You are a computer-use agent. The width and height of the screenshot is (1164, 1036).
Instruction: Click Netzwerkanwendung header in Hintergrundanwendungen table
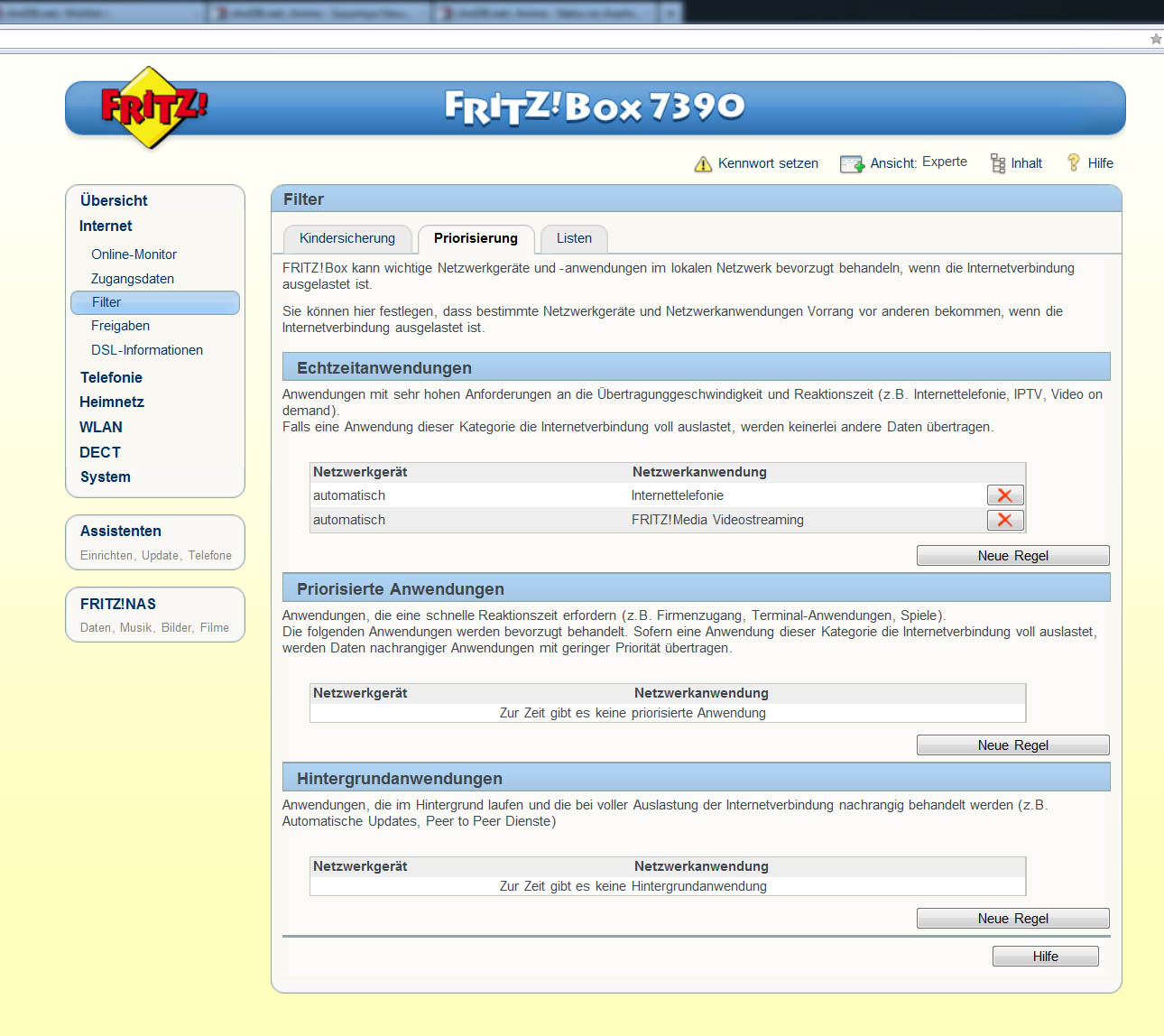(701, 866)
